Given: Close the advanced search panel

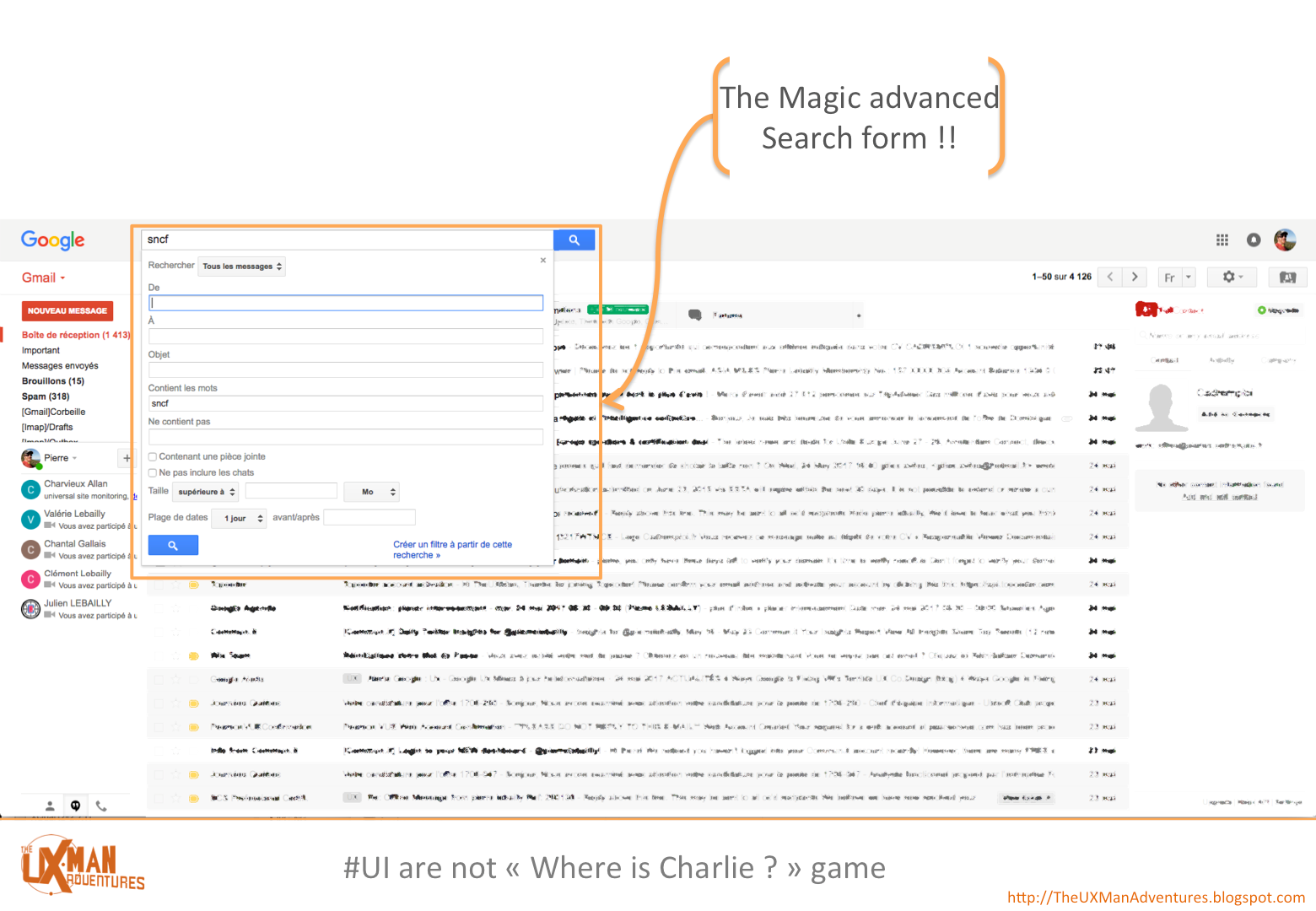Looking at the screenshot, I should tap(543, 261).
